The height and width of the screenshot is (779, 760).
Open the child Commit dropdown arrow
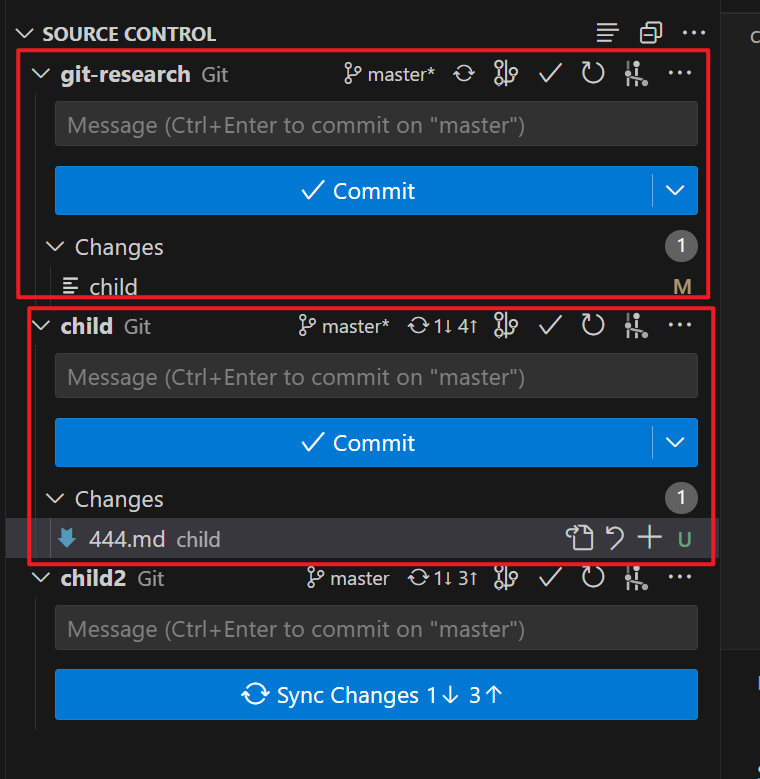[x=675, y=443]
